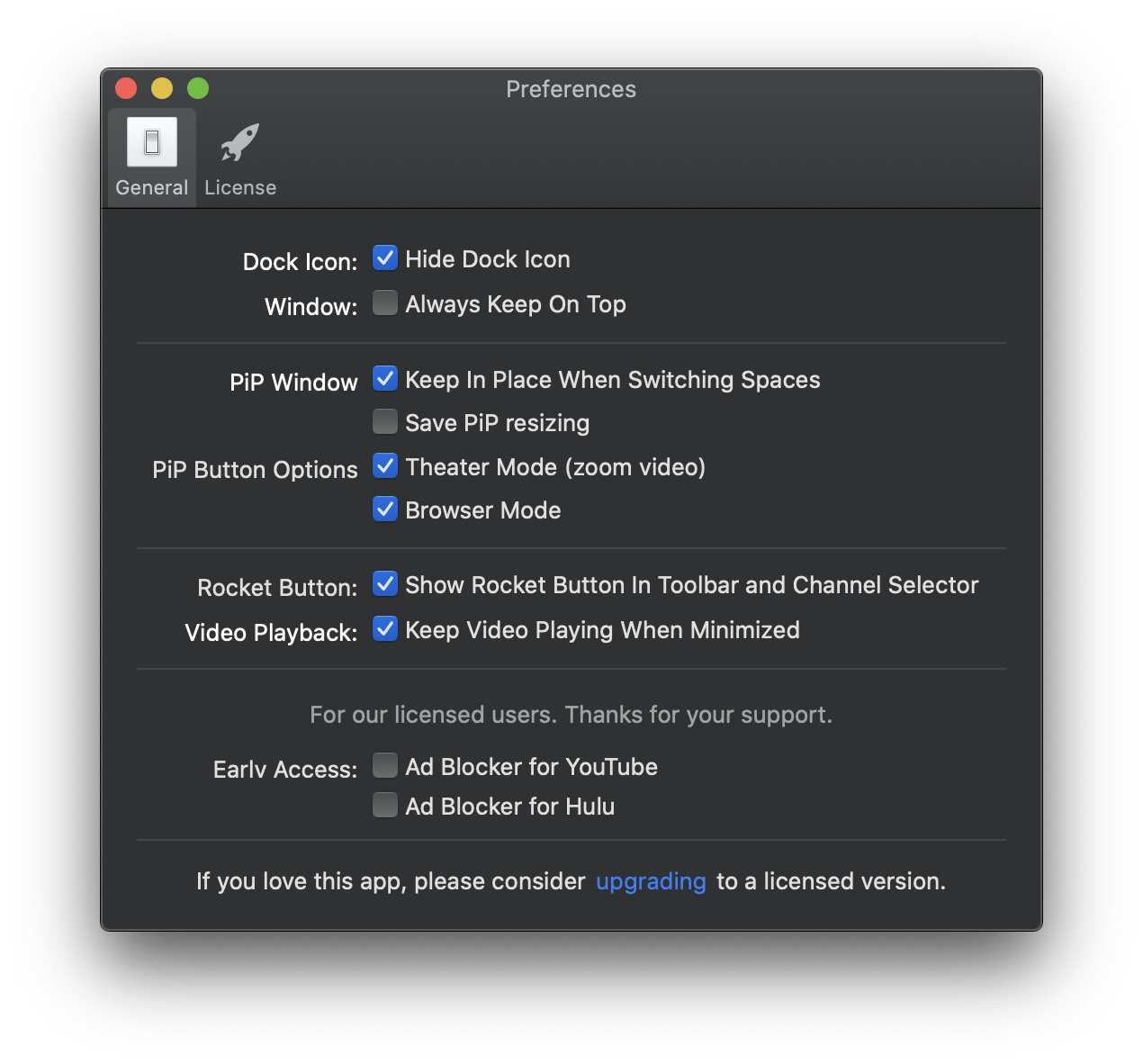The width and height of the screenshot is (1143, 1064).
Task: Disable Theater Mode zoom video option
Action: coord(384,465)
